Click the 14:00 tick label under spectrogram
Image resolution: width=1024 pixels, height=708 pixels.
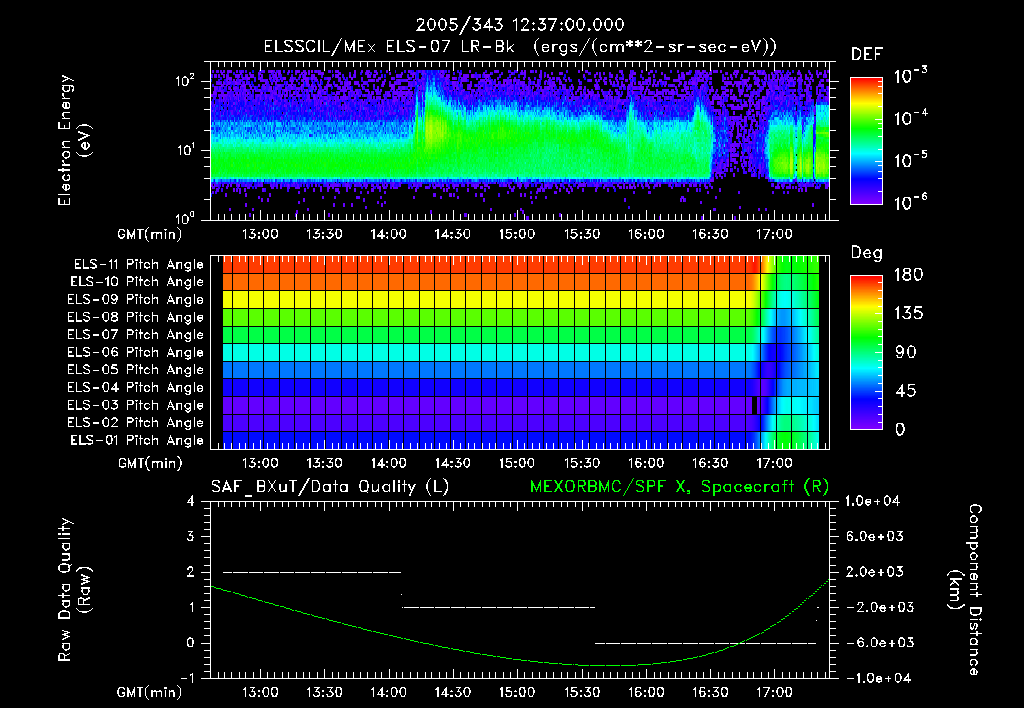389,234
